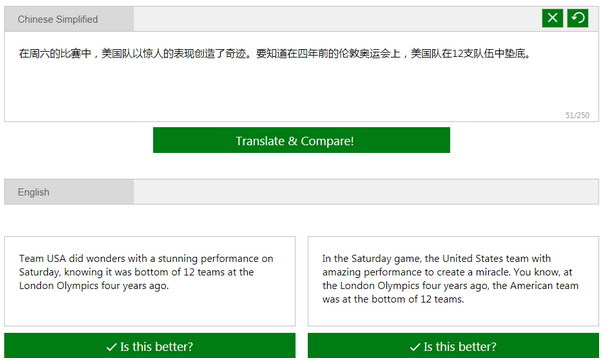604x362 pixels.
Task: Click 'Team USA' at the start of the left translation
Action: point(42,258)
